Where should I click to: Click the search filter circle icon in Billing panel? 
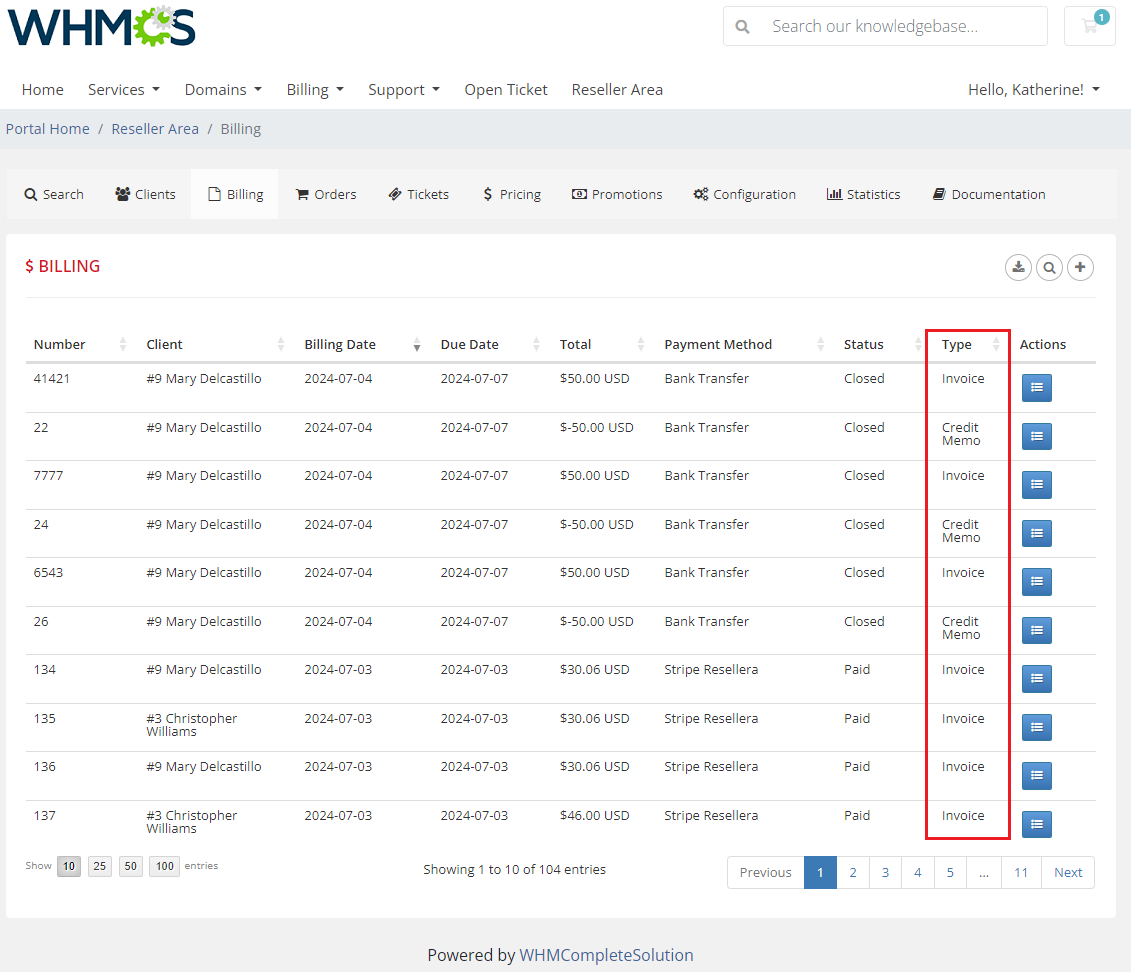[x=1049, y=268]
